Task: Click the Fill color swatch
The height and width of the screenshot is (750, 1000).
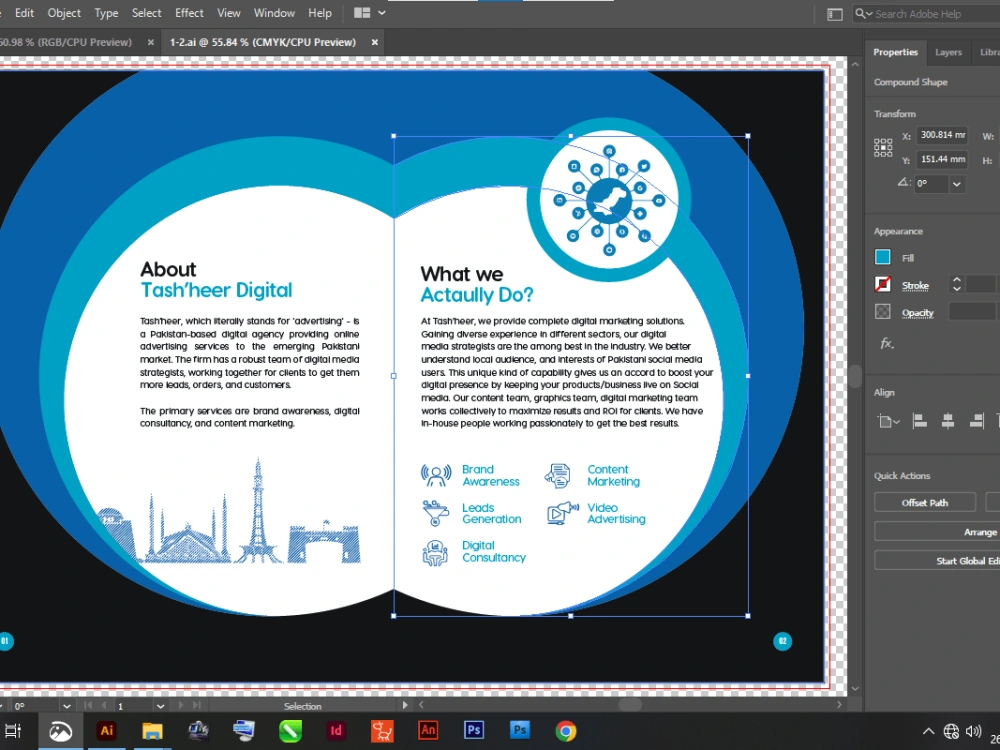Action: tap(883, 257)
